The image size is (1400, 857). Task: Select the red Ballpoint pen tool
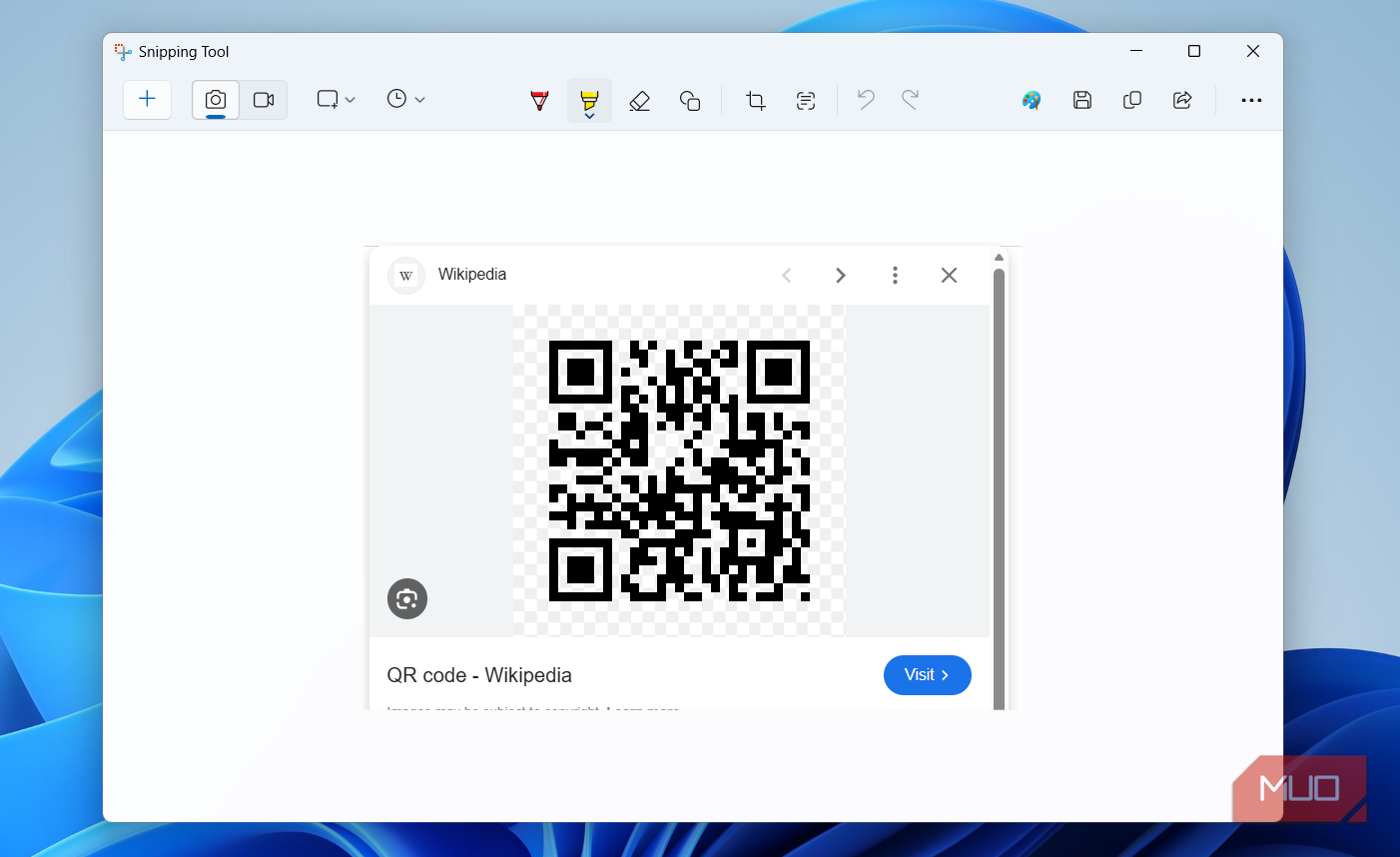tap(539, 100)
